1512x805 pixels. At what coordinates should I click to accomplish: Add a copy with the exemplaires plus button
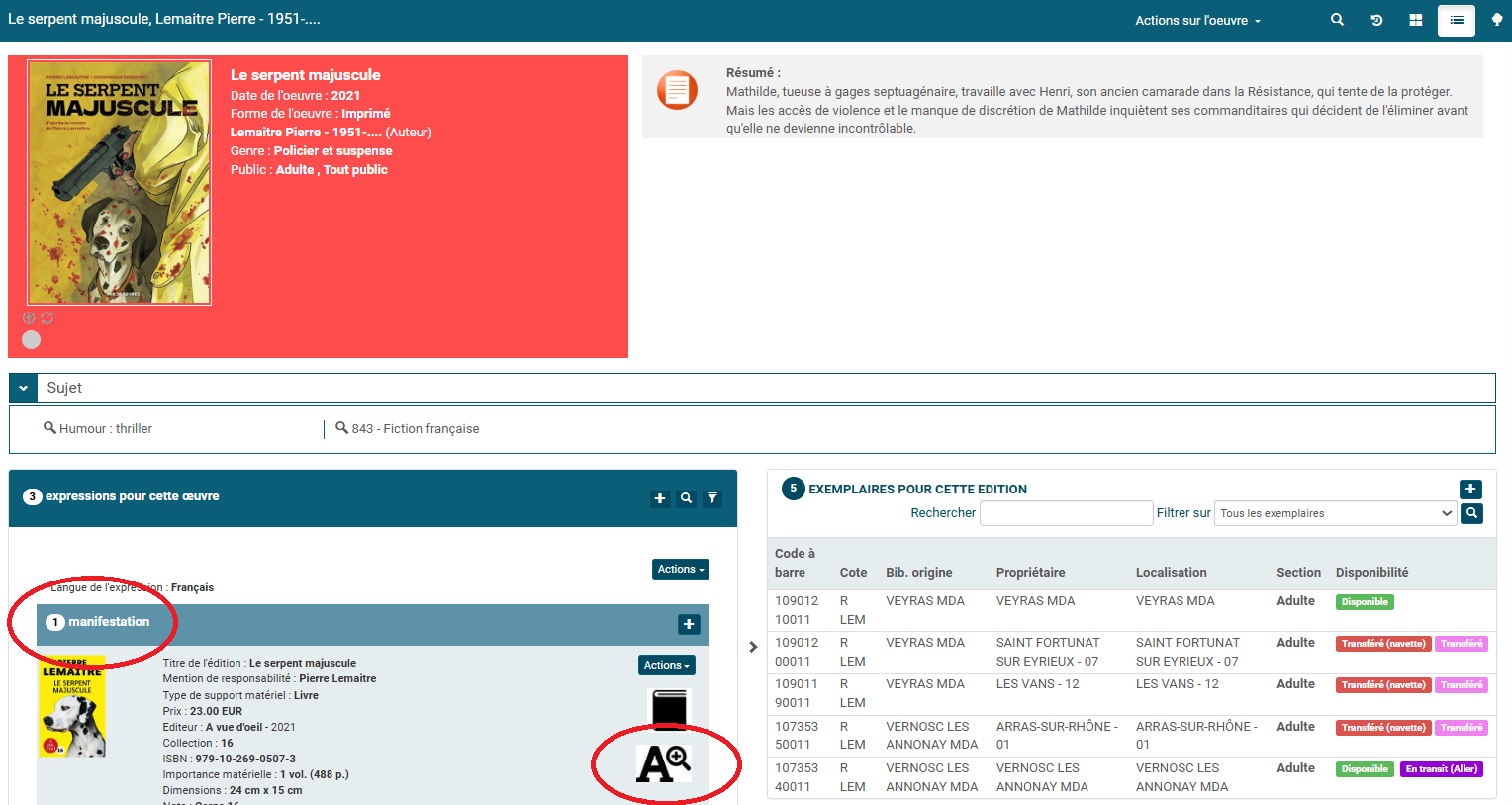1470,489
